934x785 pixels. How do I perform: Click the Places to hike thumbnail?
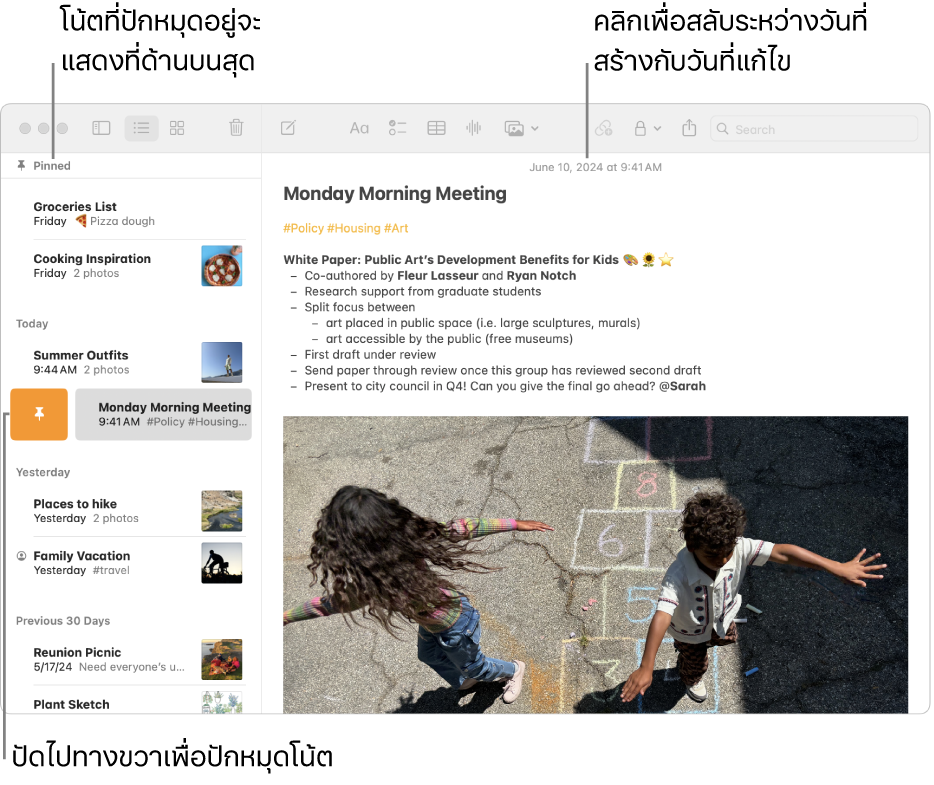tap(222, 511)
